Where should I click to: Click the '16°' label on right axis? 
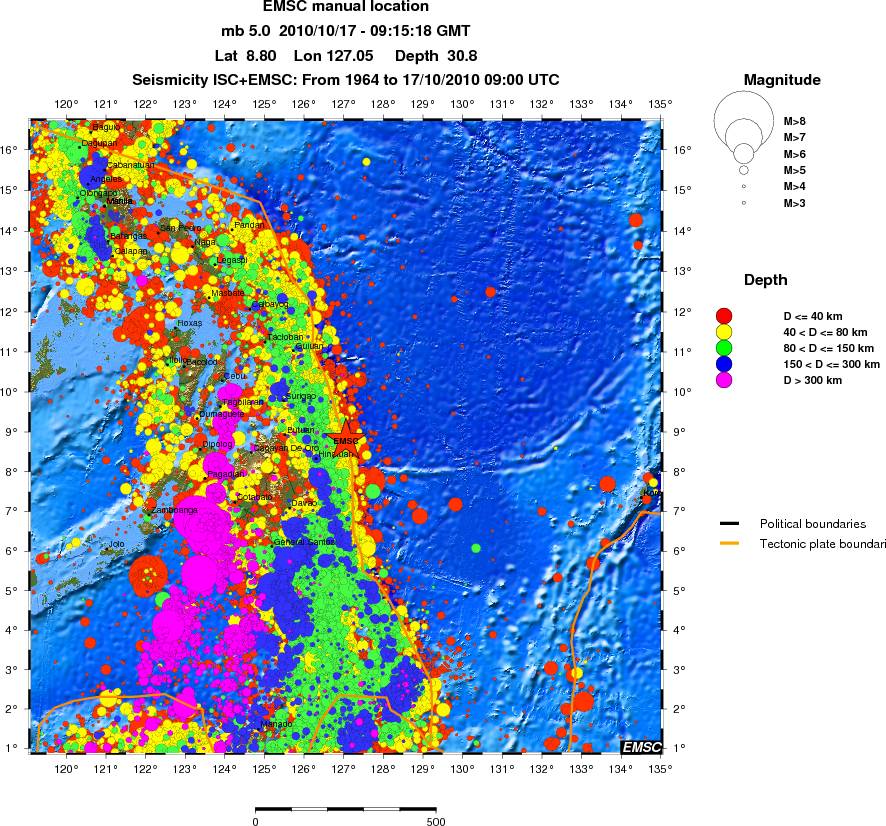[x=682, y=150]
